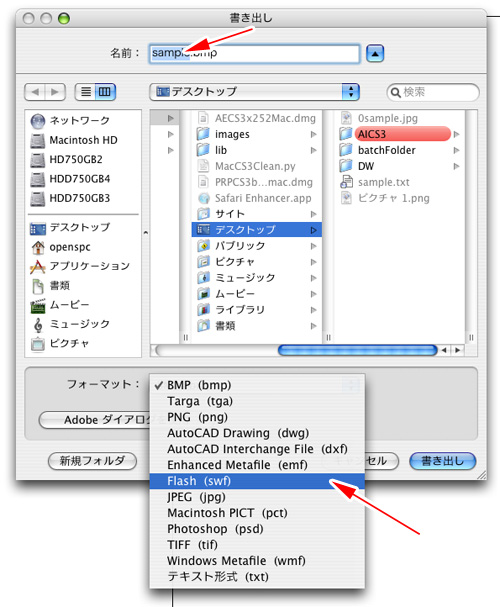Choose Flash (swf) format
This screenshot has height=607, width=500.
pyautogui.click(x=257, y=481)
